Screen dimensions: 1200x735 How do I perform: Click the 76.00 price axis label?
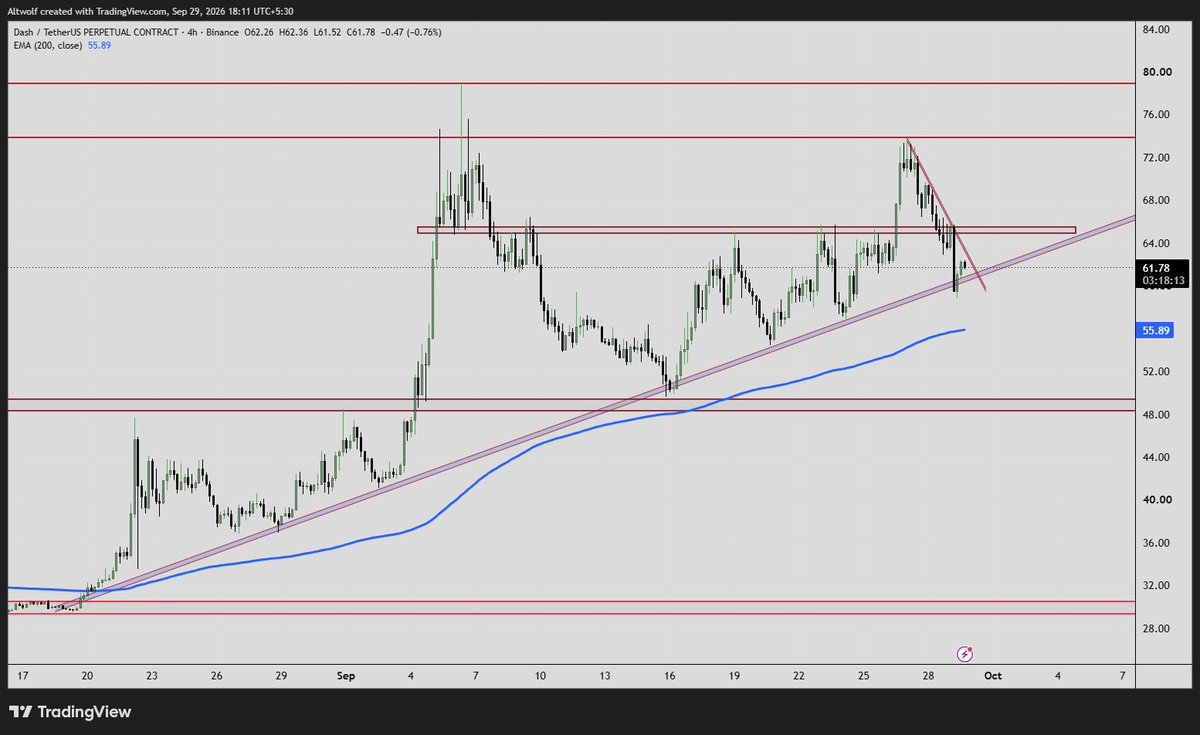click(x=1157, y=115)
